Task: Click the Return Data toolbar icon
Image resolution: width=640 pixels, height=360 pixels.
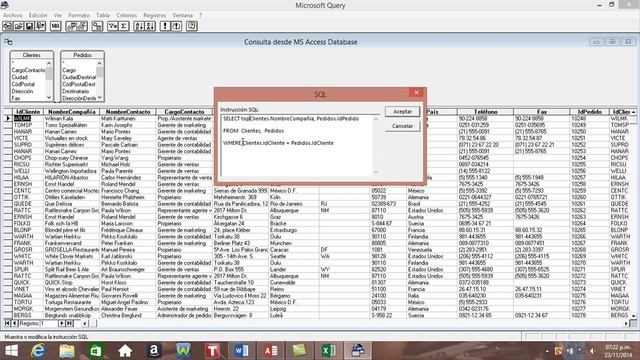Action: click(x=40, y=26)
